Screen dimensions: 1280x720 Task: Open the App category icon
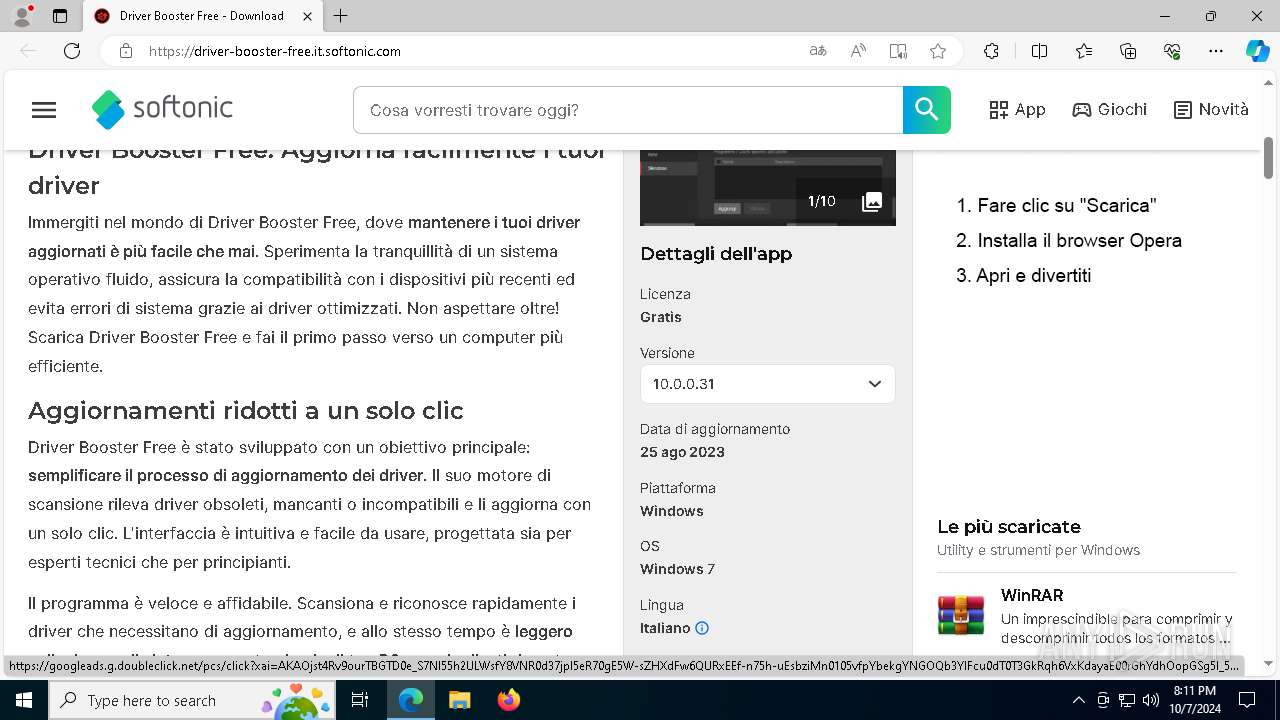tap(998, 110)
